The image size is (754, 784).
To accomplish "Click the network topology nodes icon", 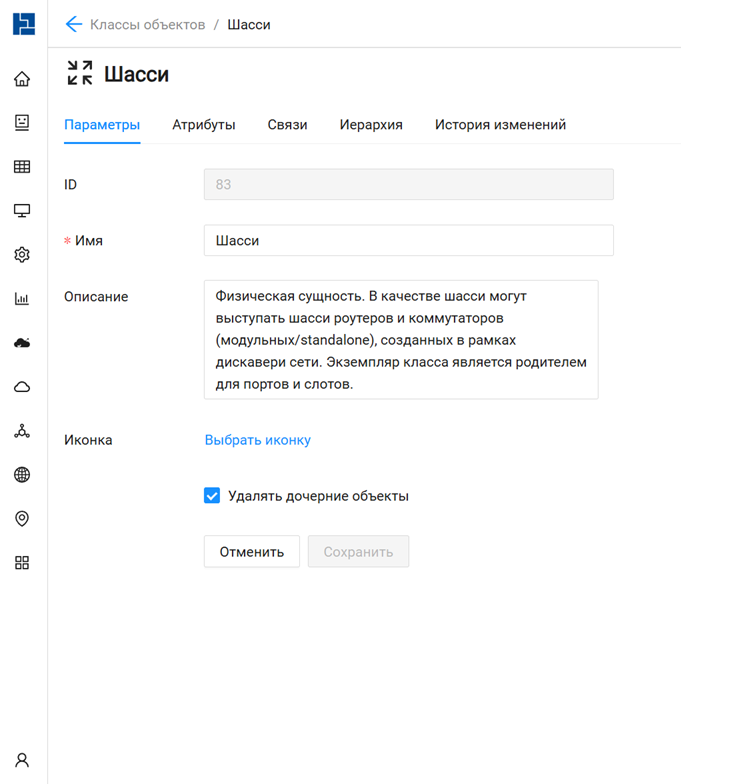I will pos(22,431).
